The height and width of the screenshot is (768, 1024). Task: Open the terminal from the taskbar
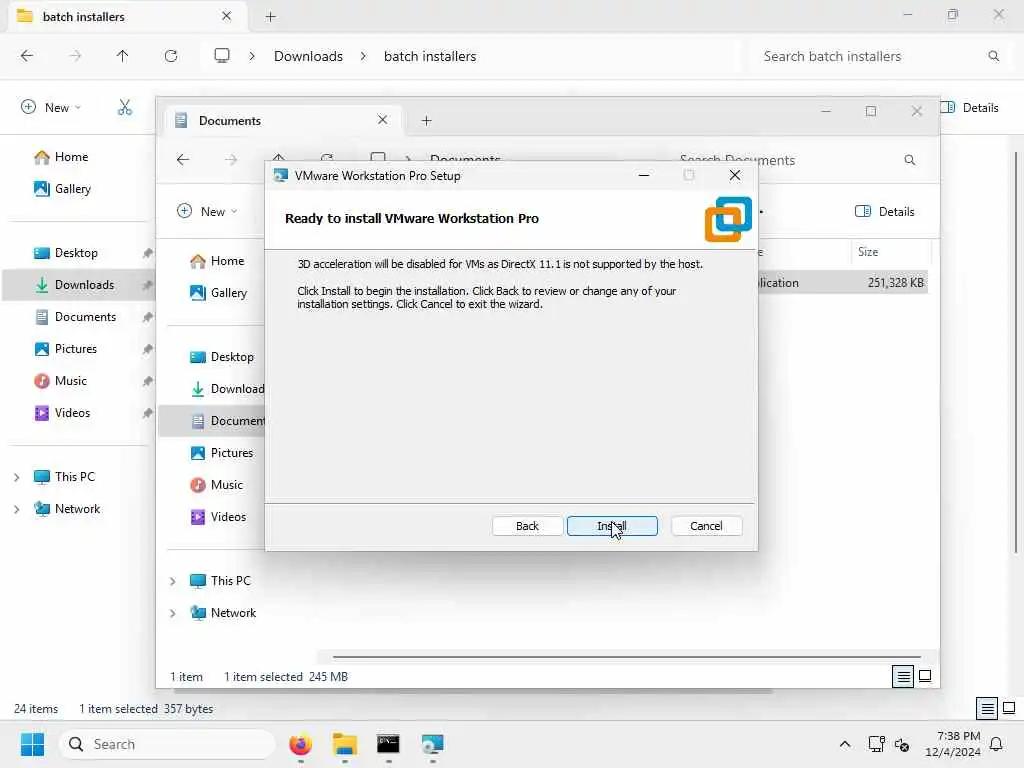[x=388, y=744]
